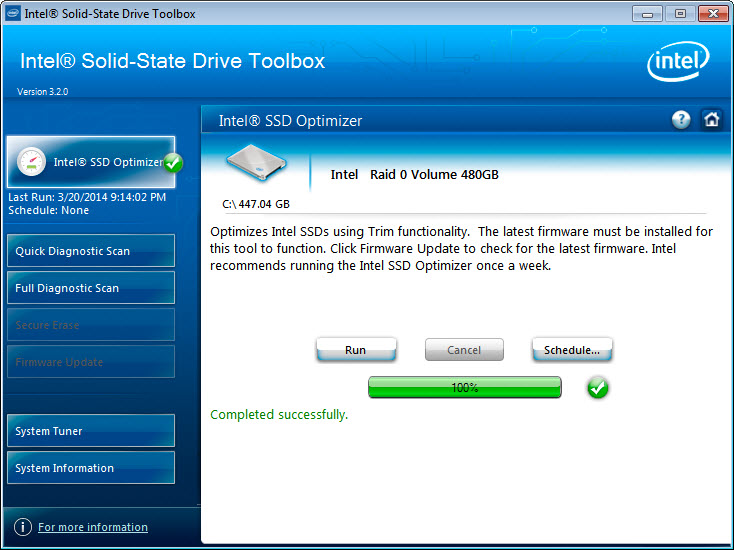
Task: Click the optimizer gauge dial icon
Action: [31, 162]
